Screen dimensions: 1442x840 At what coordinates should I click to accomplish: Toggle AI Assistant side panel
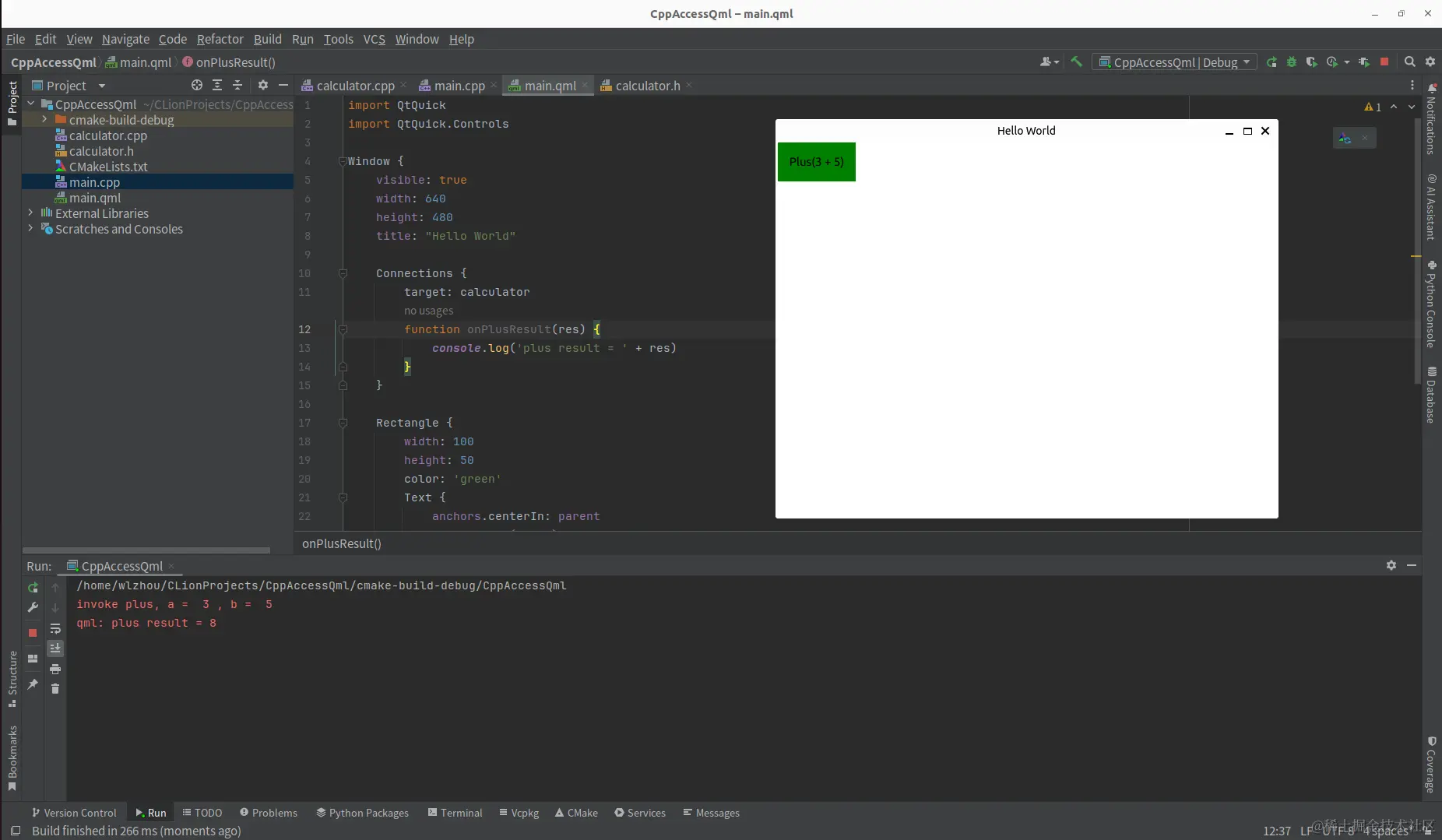click(x=1431, y=207)
